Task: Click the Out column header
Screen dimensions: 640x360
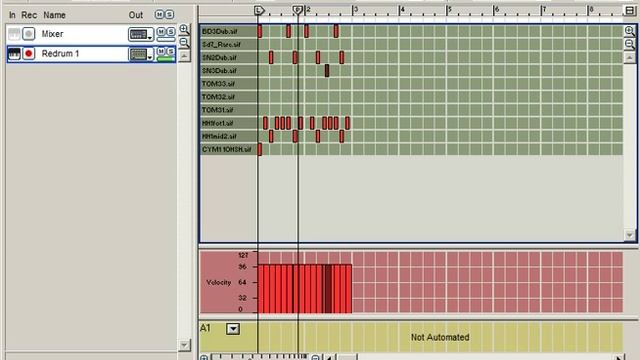Action: [x=136, y=15]
